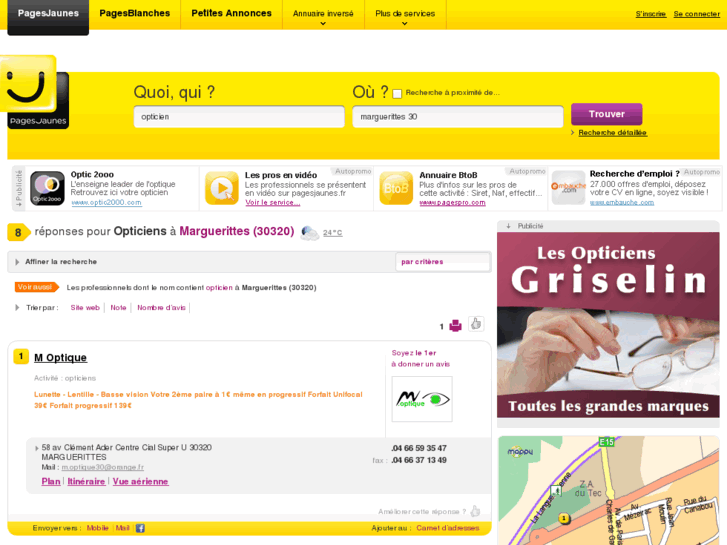The height and width of the screenshot is (545, 727).
Task: Click phone number 04 66 59 35 47
Action: 419,448
